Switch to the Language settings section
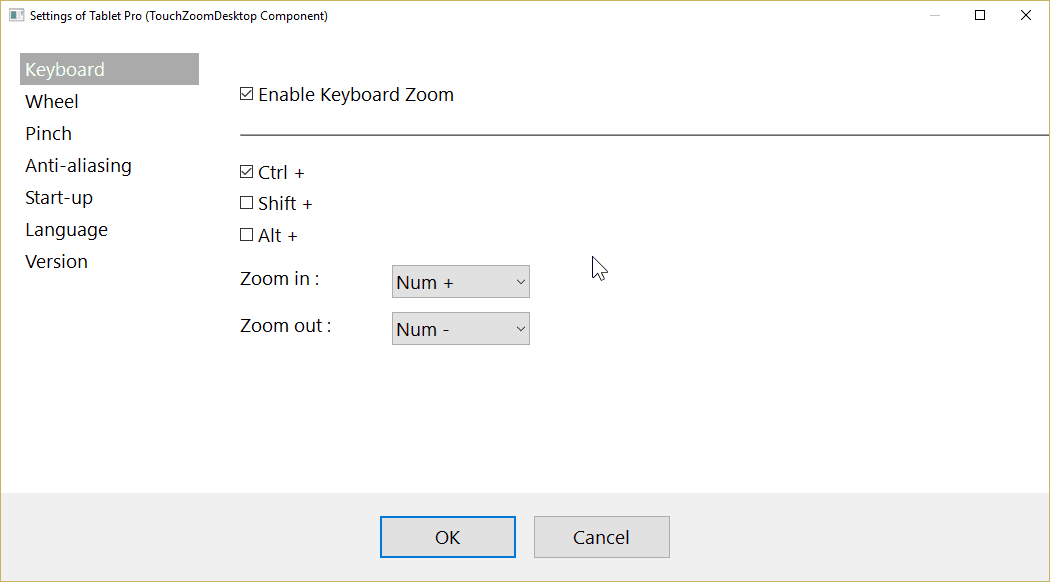The image size is (1050, 582). coord(66,229)
